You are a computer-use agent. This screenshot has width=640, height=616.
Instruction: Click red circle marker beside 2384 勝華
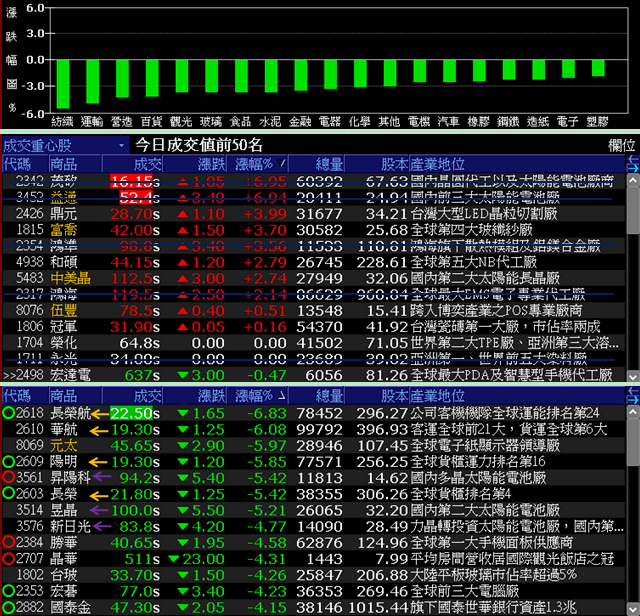[9, 543]
